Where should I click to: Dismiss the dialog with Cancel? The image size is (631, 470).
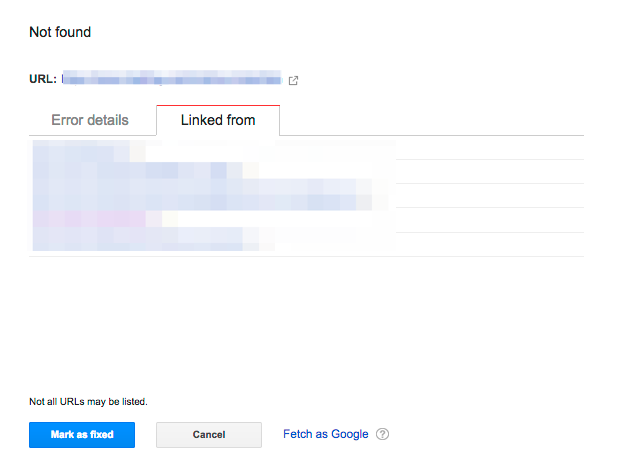click(209, 435)
